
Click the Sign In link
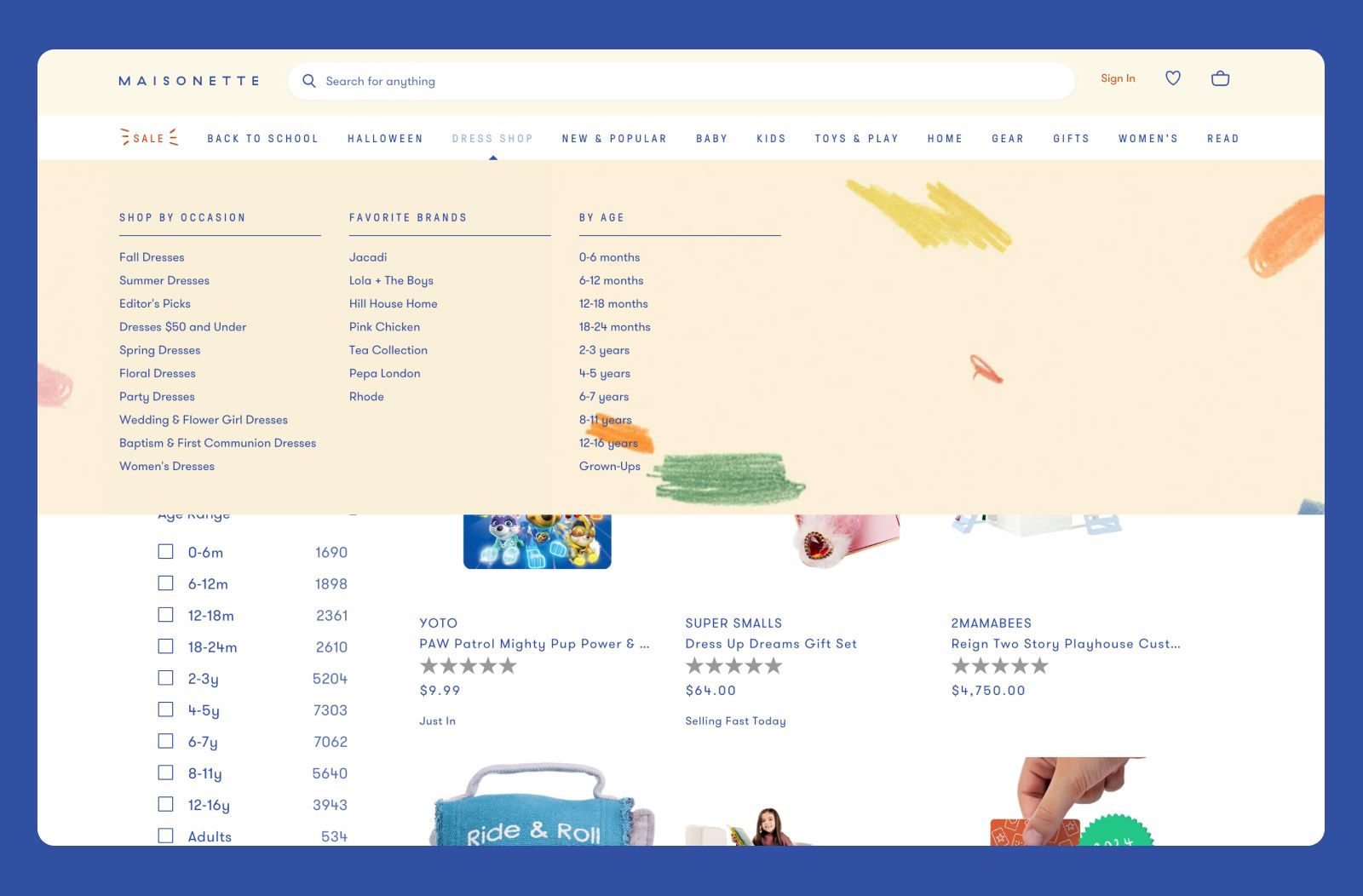[1118, 78]
